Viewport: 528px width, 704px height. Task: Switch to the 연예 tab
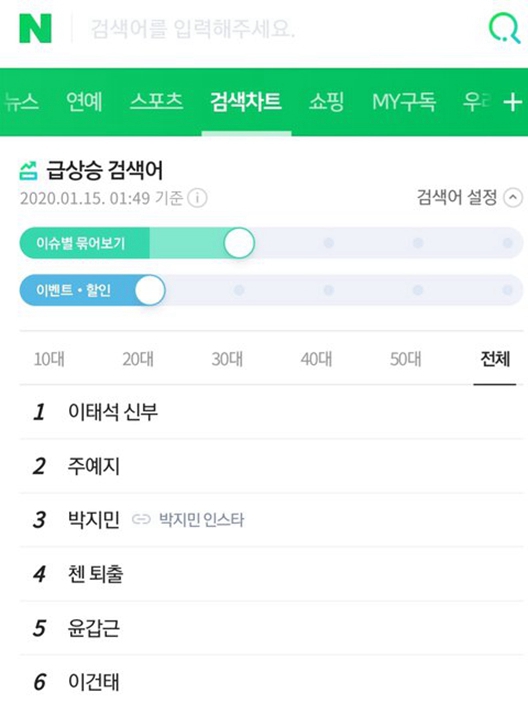point(84,102)
